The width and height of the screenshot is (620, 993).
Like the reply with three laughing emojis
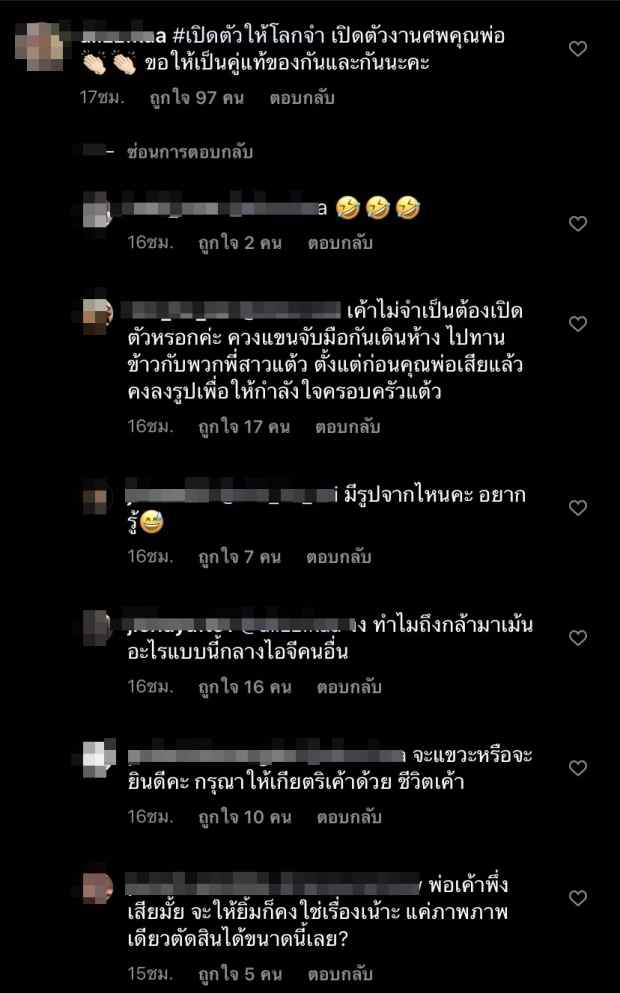pos(578,224)
